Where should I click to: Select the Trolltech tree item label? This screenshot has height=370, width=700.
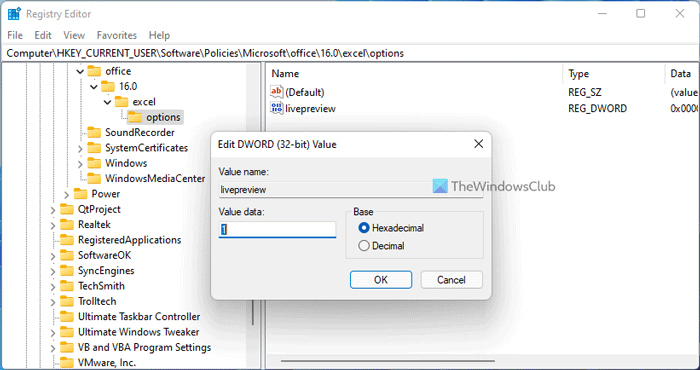97,301
